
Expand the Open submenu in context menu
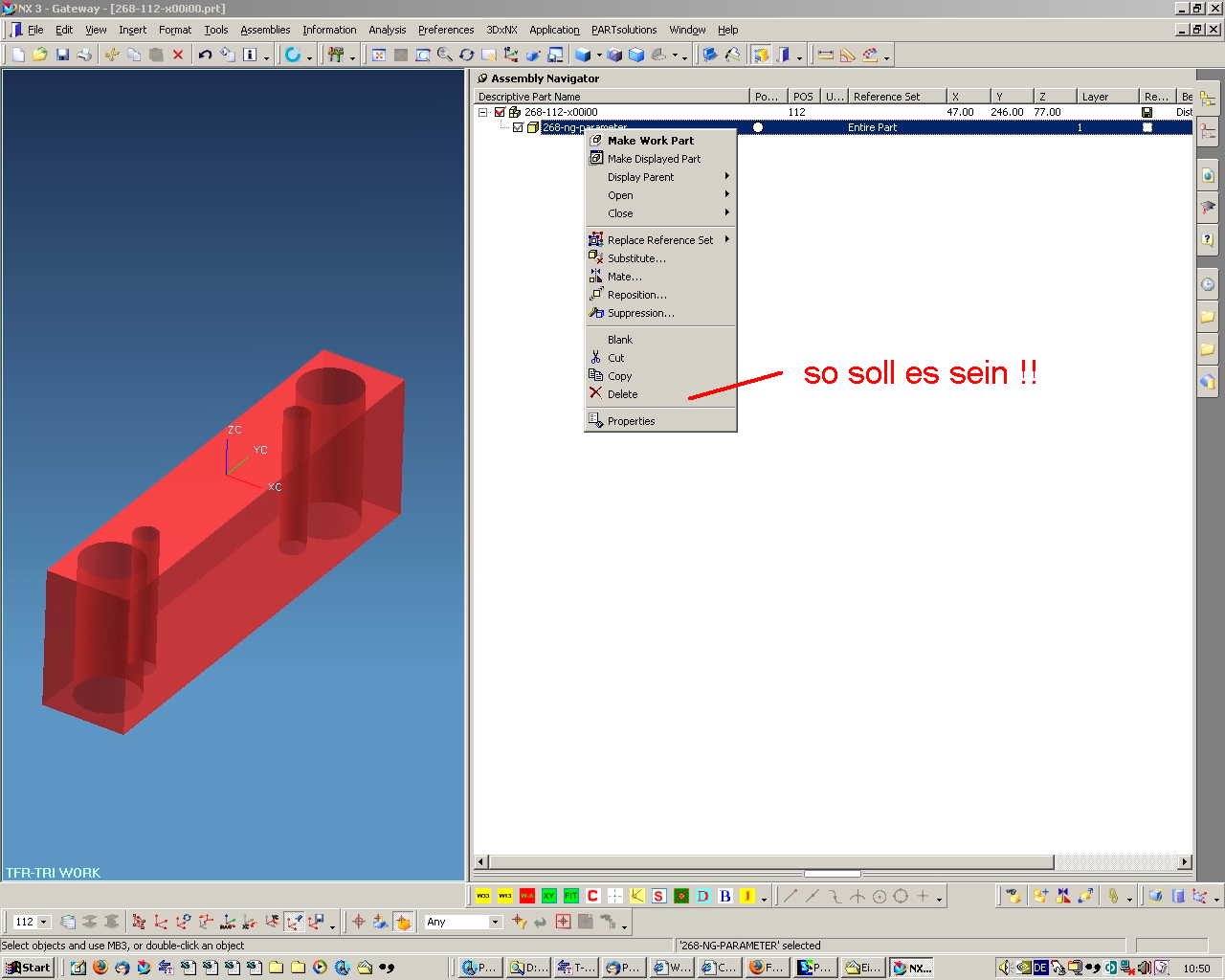tap(660, 195)
